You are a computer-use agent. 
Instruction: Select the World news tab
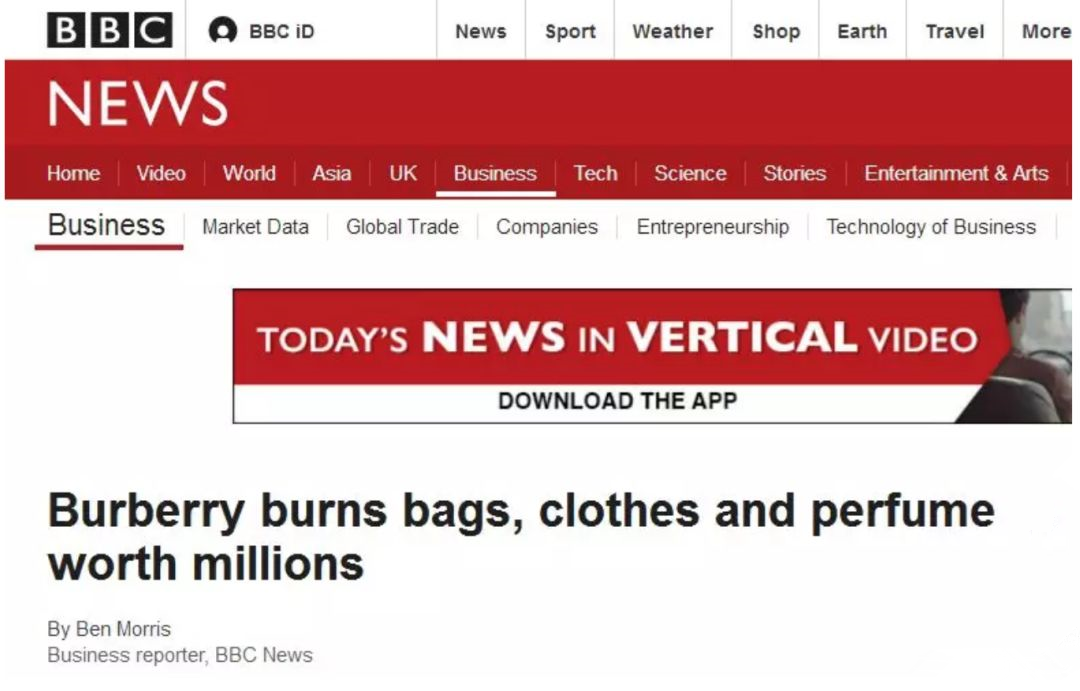249,173
